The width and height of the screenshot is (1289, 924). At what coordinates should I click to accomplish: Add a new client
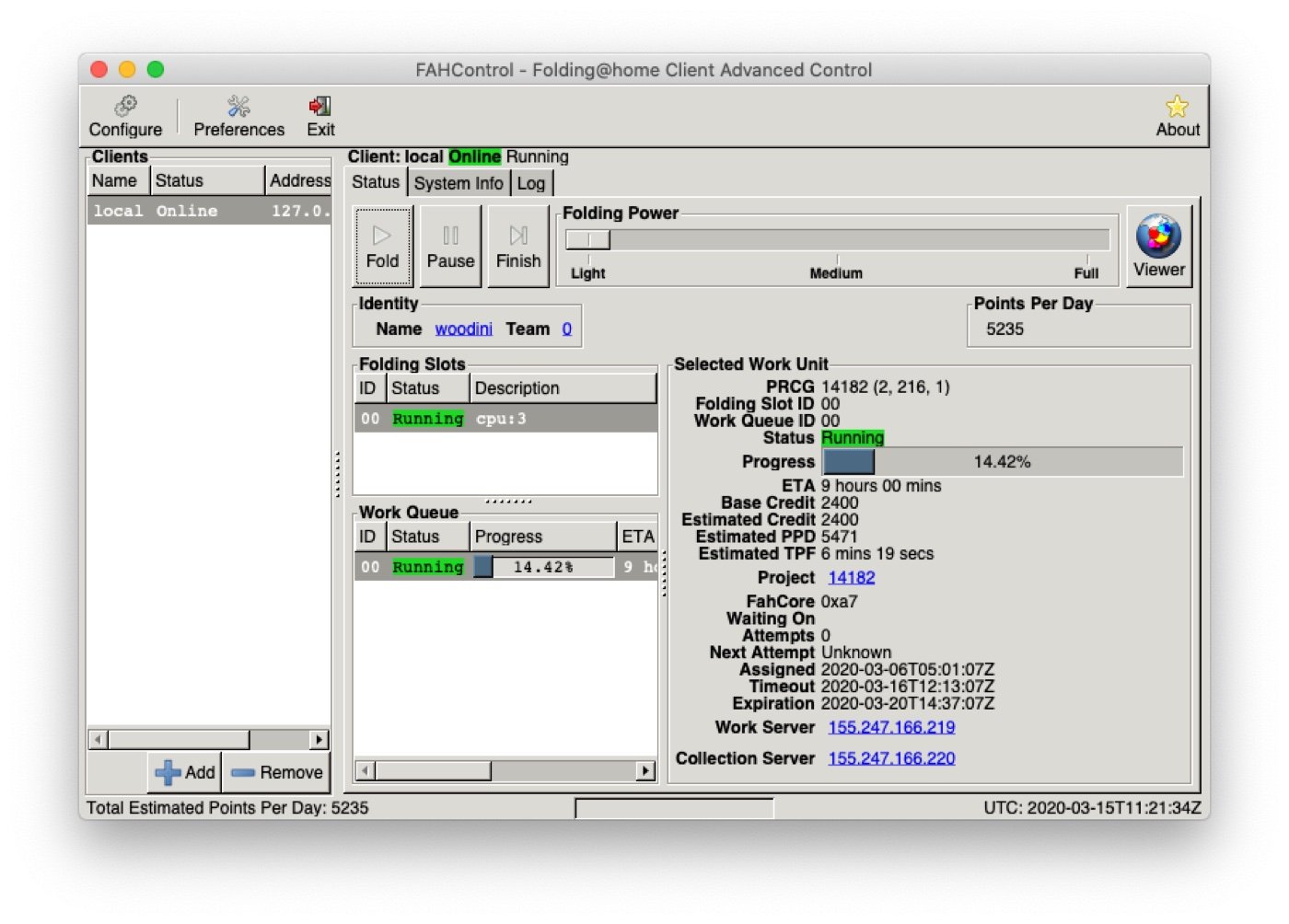coord(185,772)
